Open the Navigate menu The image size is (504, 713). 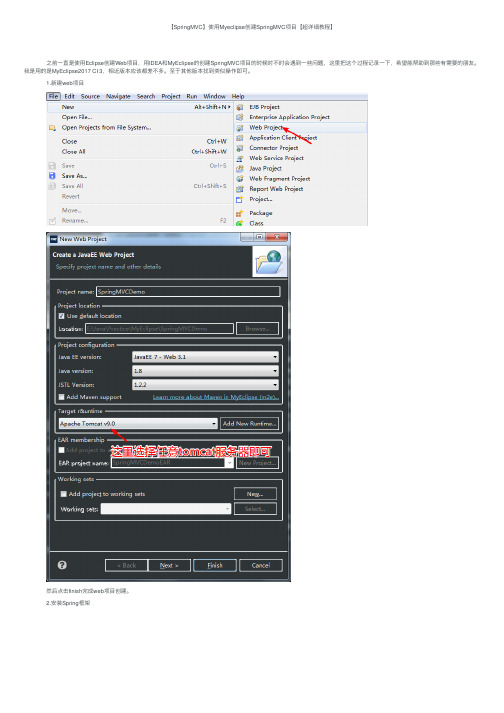point(118,96)
